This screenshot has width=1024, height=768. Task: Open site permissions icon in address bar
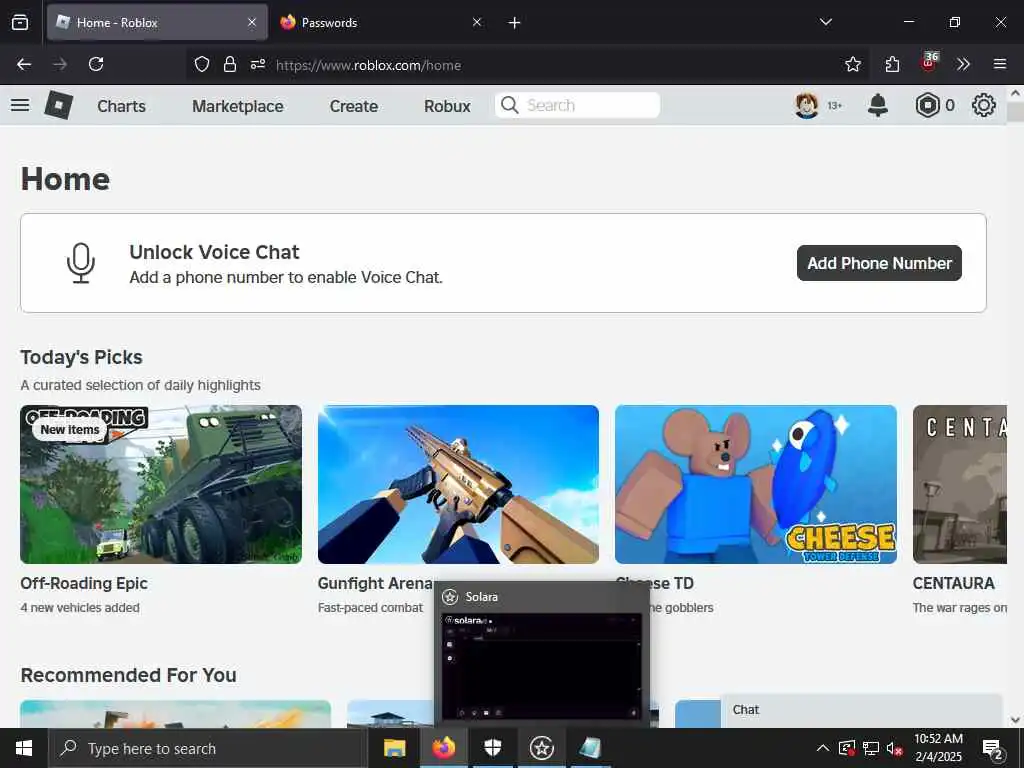tap(258, 64)
